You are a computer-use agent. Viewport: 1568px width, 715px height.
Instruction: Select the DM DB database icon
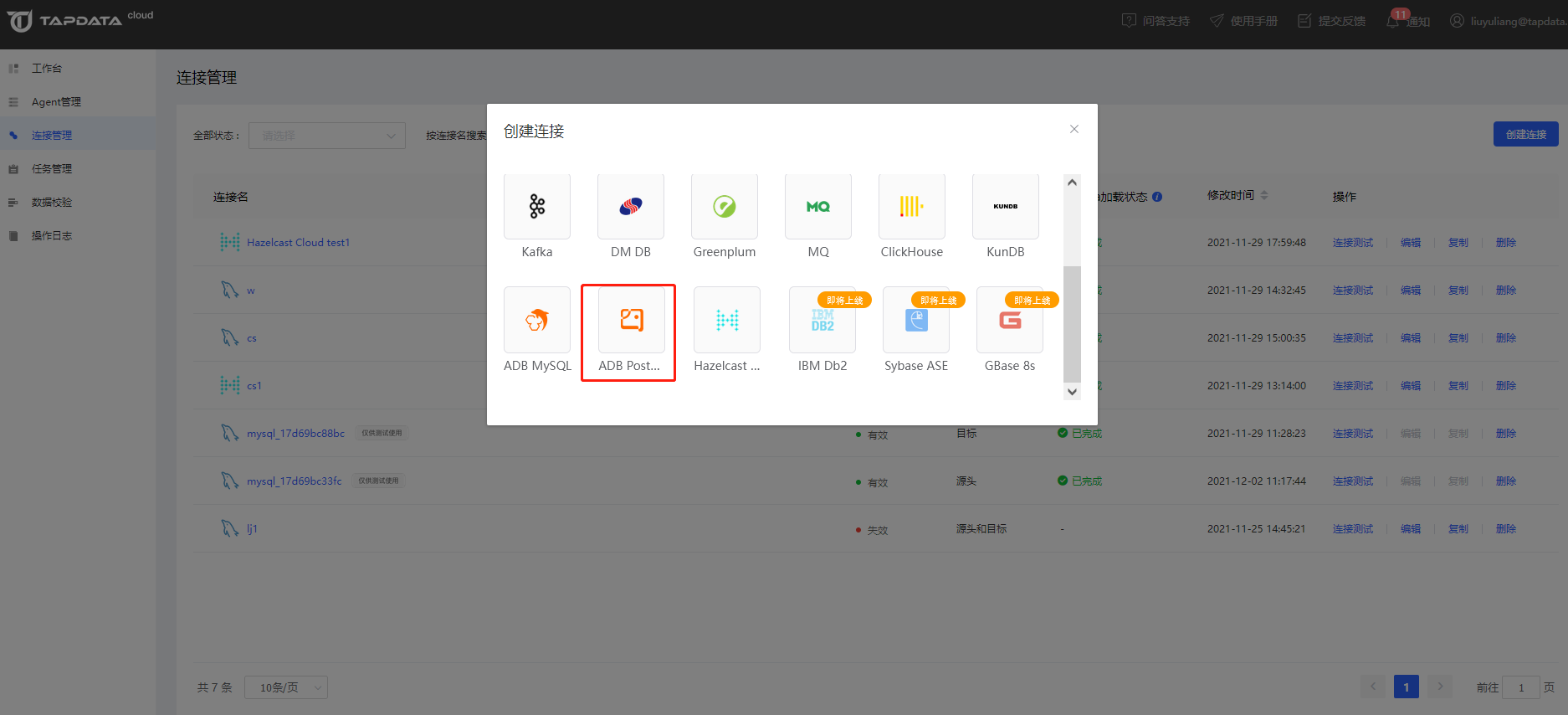[631, 206]
